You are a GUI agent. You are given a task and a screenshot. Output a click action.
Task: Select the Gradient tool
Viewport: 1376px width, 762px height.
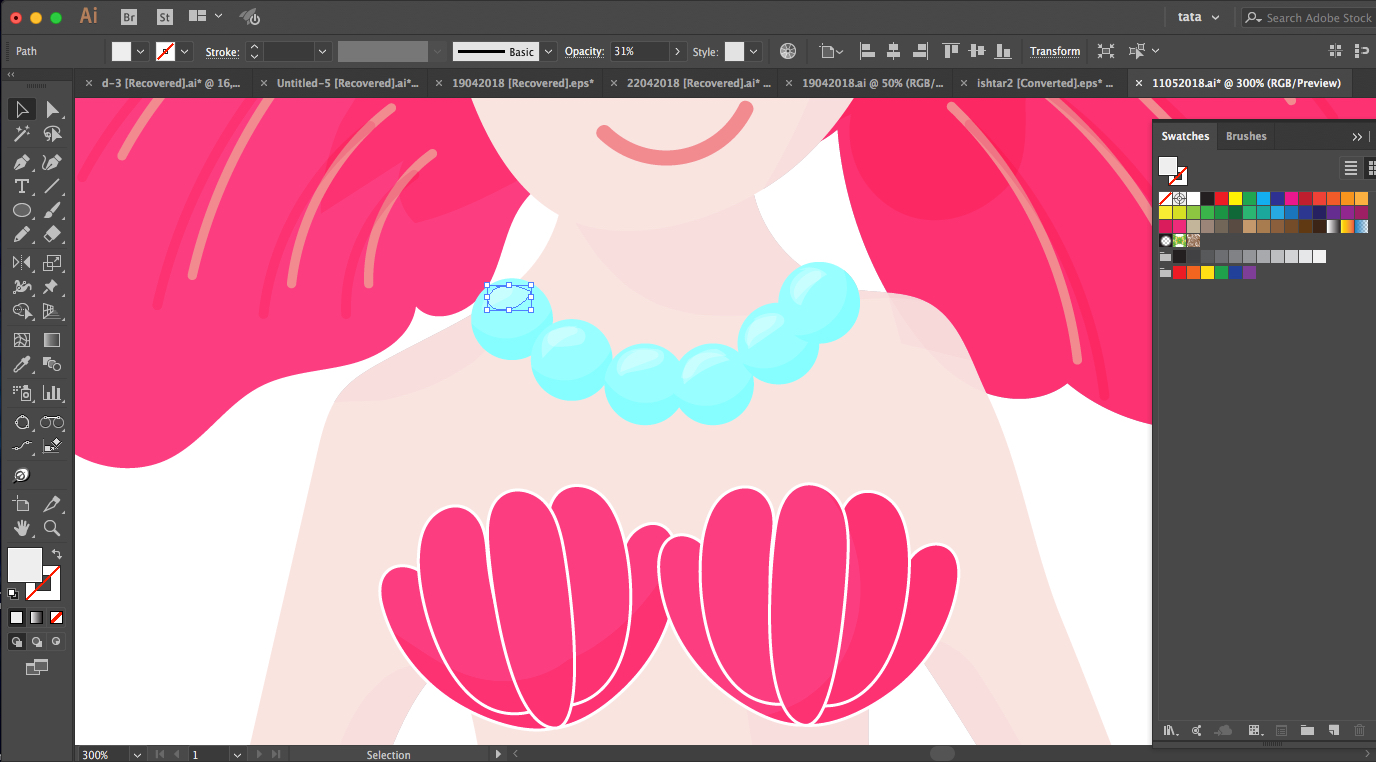pos(53,340)
